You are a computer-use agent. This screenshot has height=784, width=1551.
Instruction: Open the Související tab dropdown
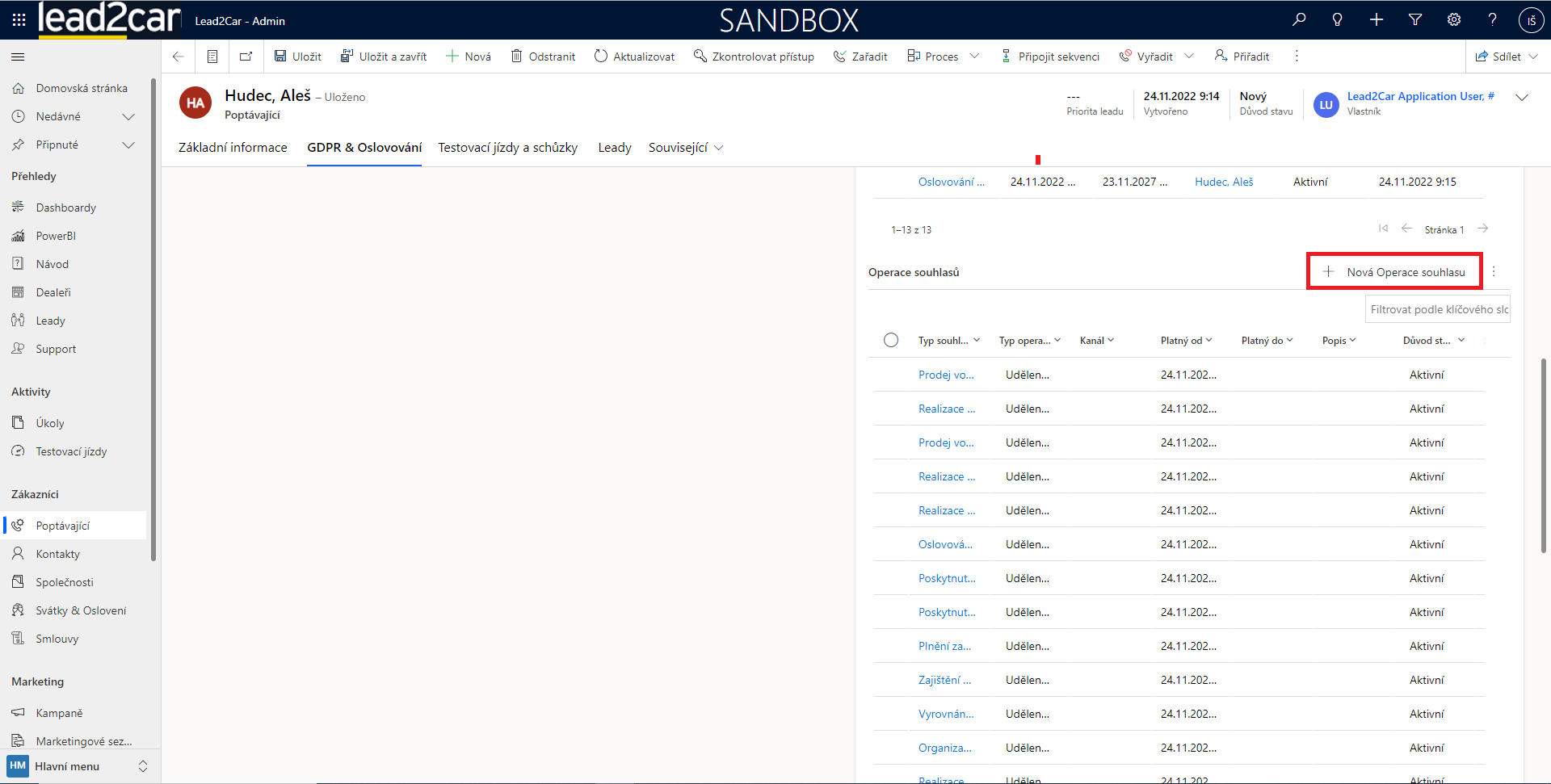pyautogui.click(x=686, y=148)
